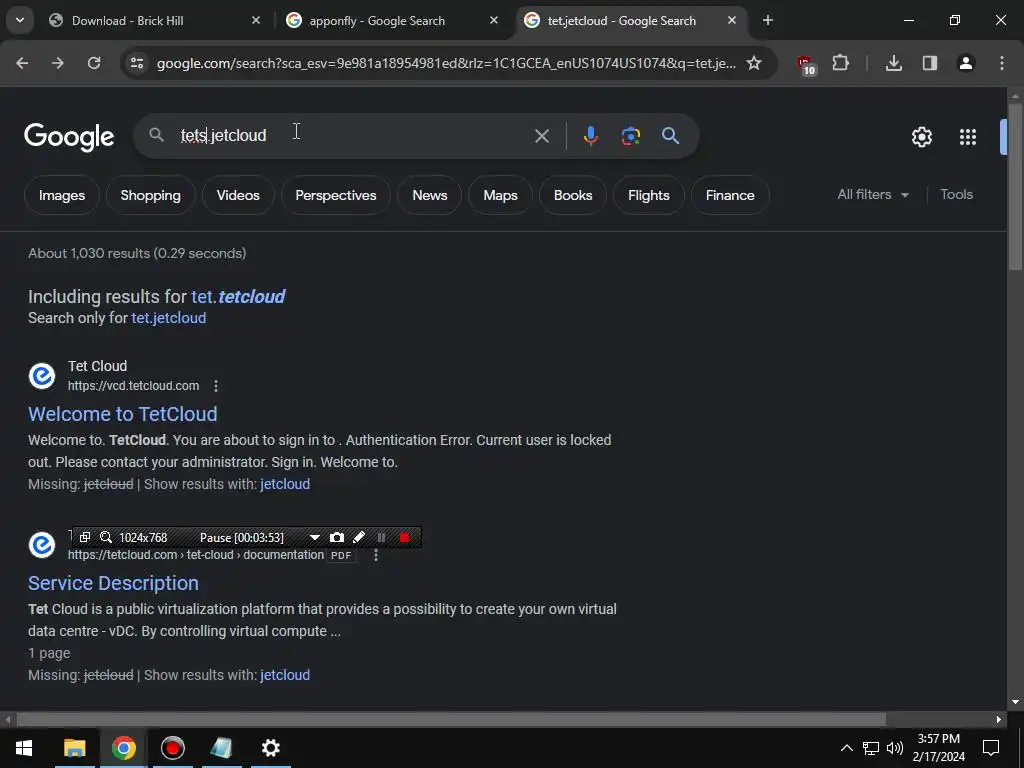Open Settings gear in taskbar
The height and width of the screenshot is (768, 1024).
[x=270, y=748]
